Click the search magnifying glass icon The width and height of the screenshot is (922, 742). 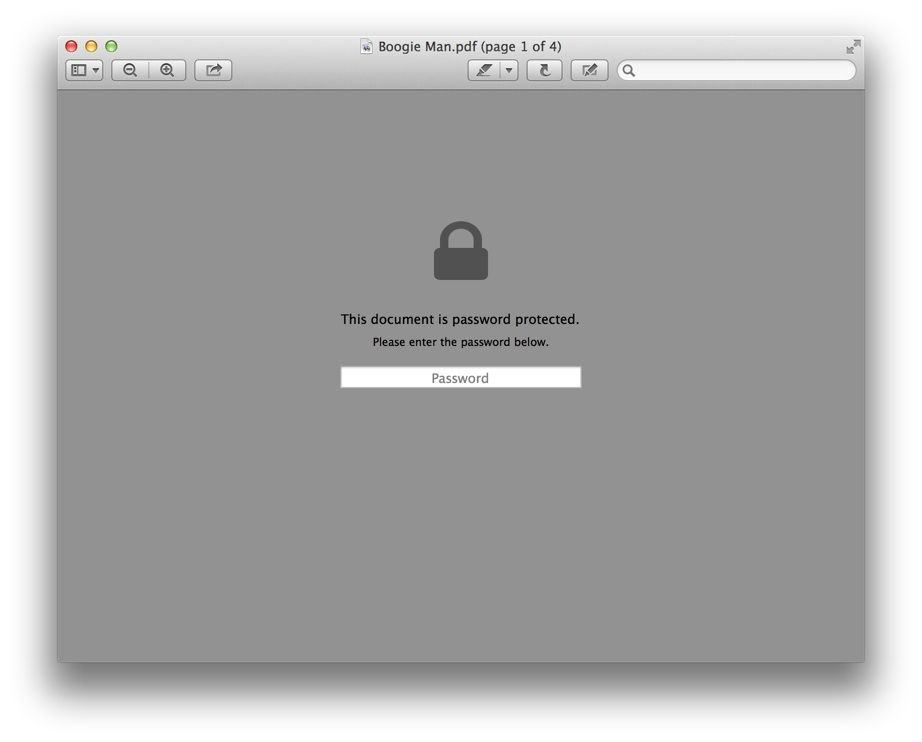point(629,71)
